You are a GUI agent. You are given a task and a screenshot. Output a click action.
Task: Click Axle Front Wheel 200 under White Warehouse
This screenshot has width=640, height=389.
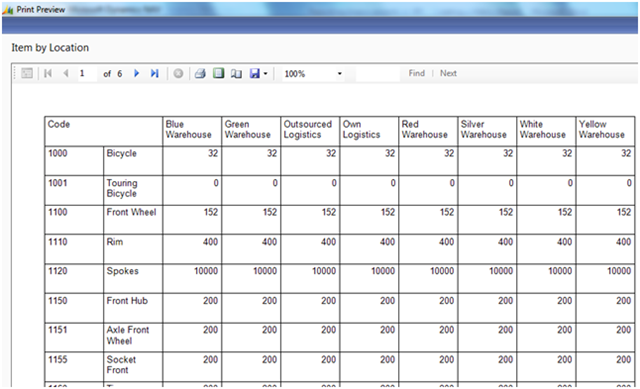click(564, 330)
